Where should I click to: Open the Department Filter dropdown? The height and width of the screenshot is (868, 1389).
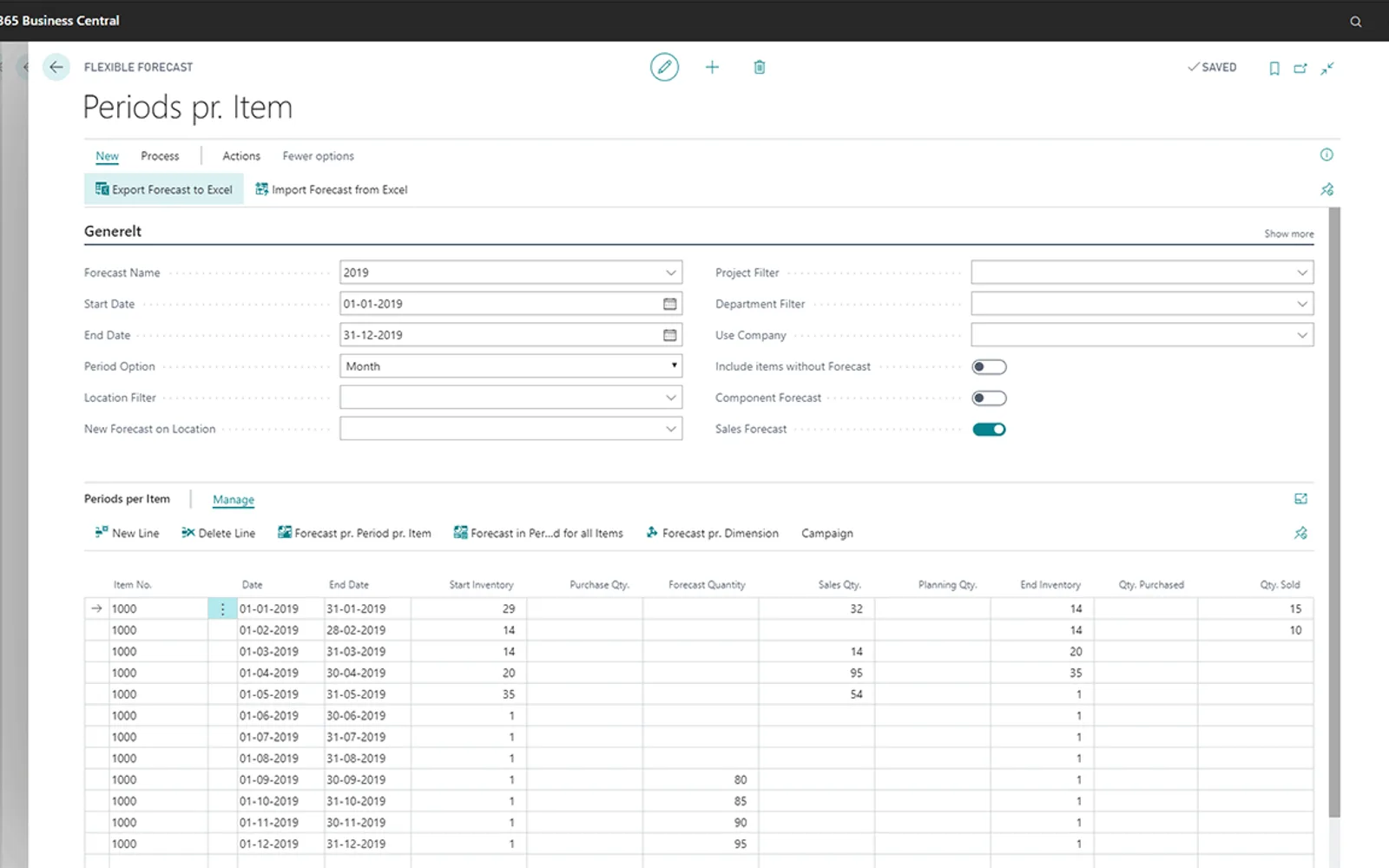pos(1302,304)
